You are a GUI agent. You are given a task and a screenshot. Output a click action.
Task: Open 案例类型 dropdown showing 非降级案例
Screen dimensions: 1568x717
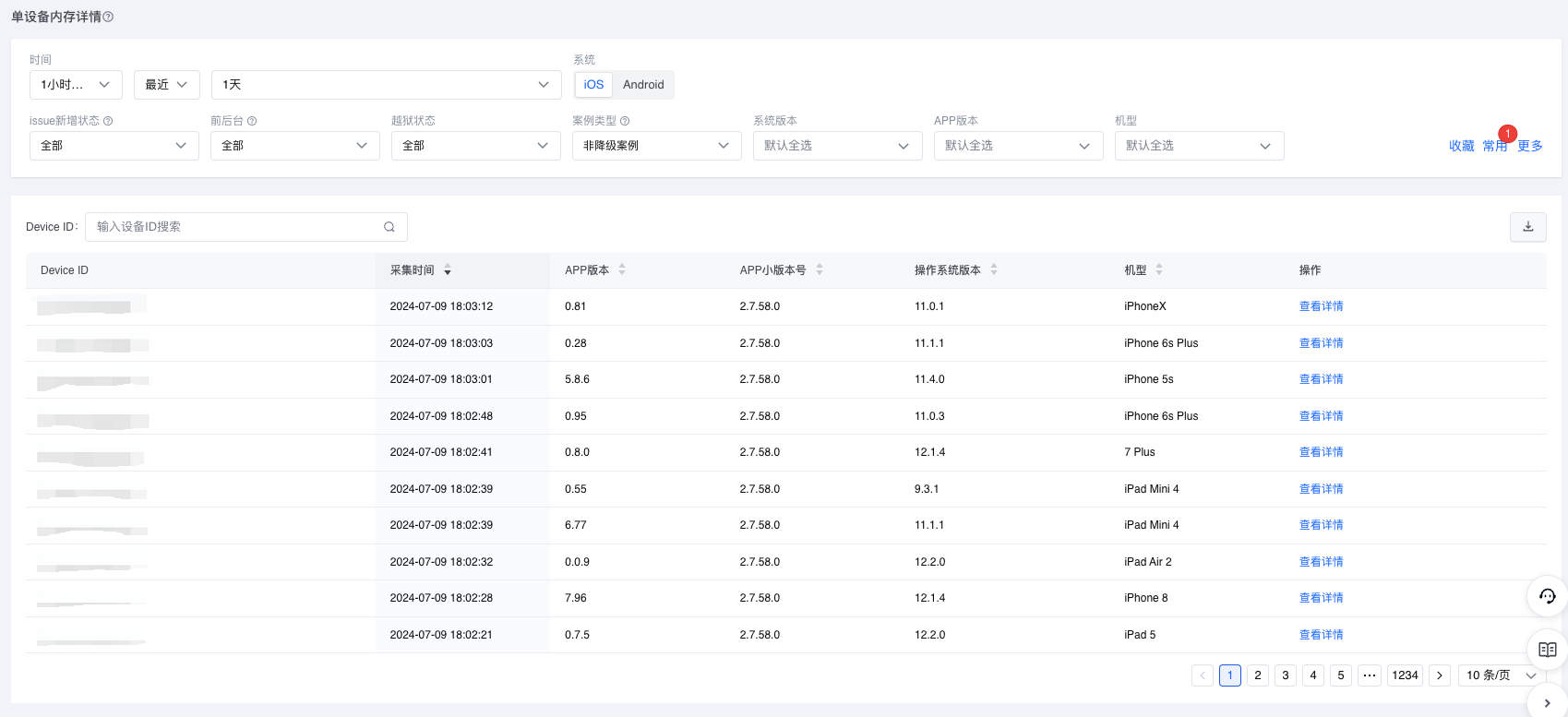coord(657,146)
